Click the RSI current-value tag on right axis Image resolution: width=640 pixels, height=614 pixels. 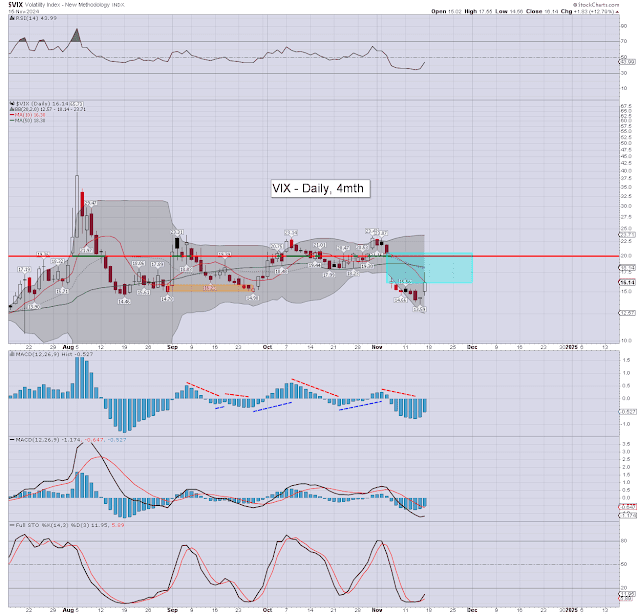pyautogui.click(x=628, y=62)
